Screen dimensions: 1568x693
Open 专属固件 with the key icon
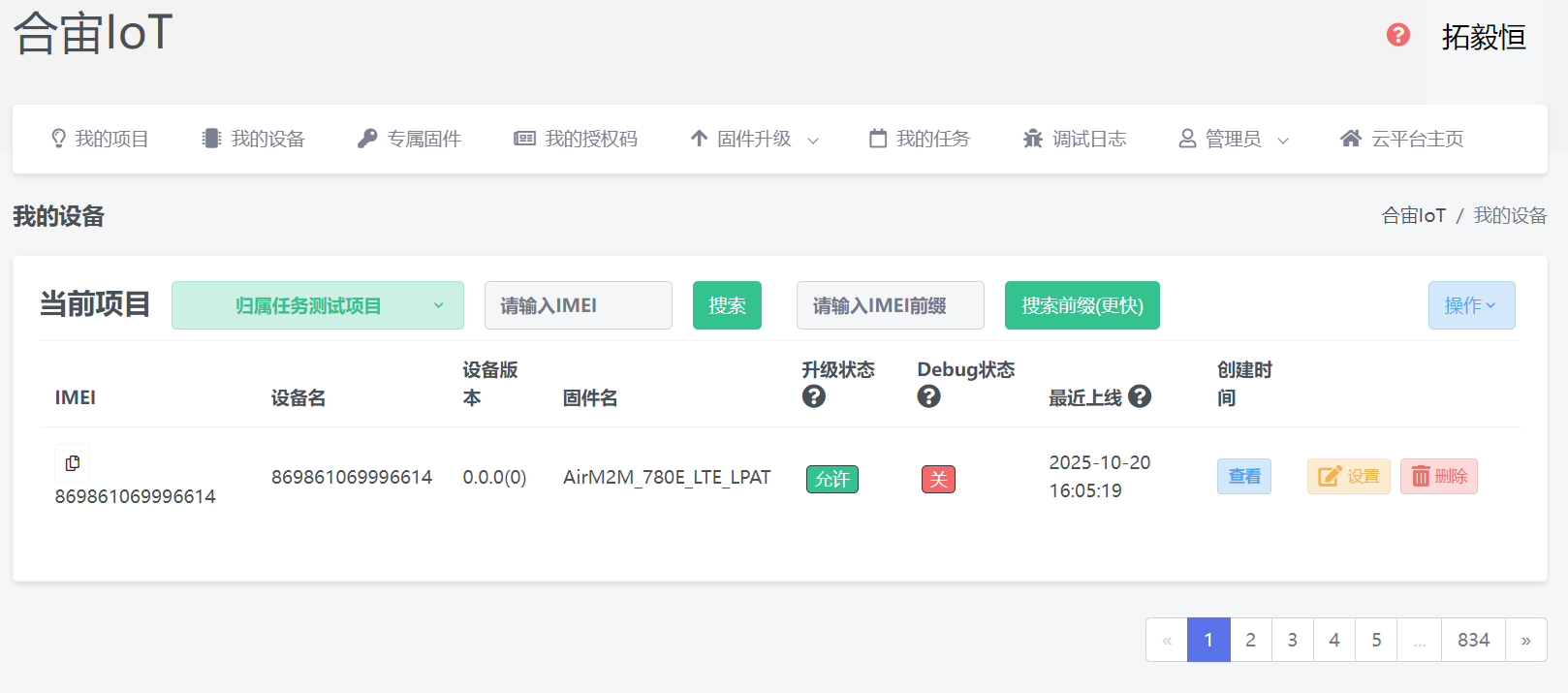(409, 139)
